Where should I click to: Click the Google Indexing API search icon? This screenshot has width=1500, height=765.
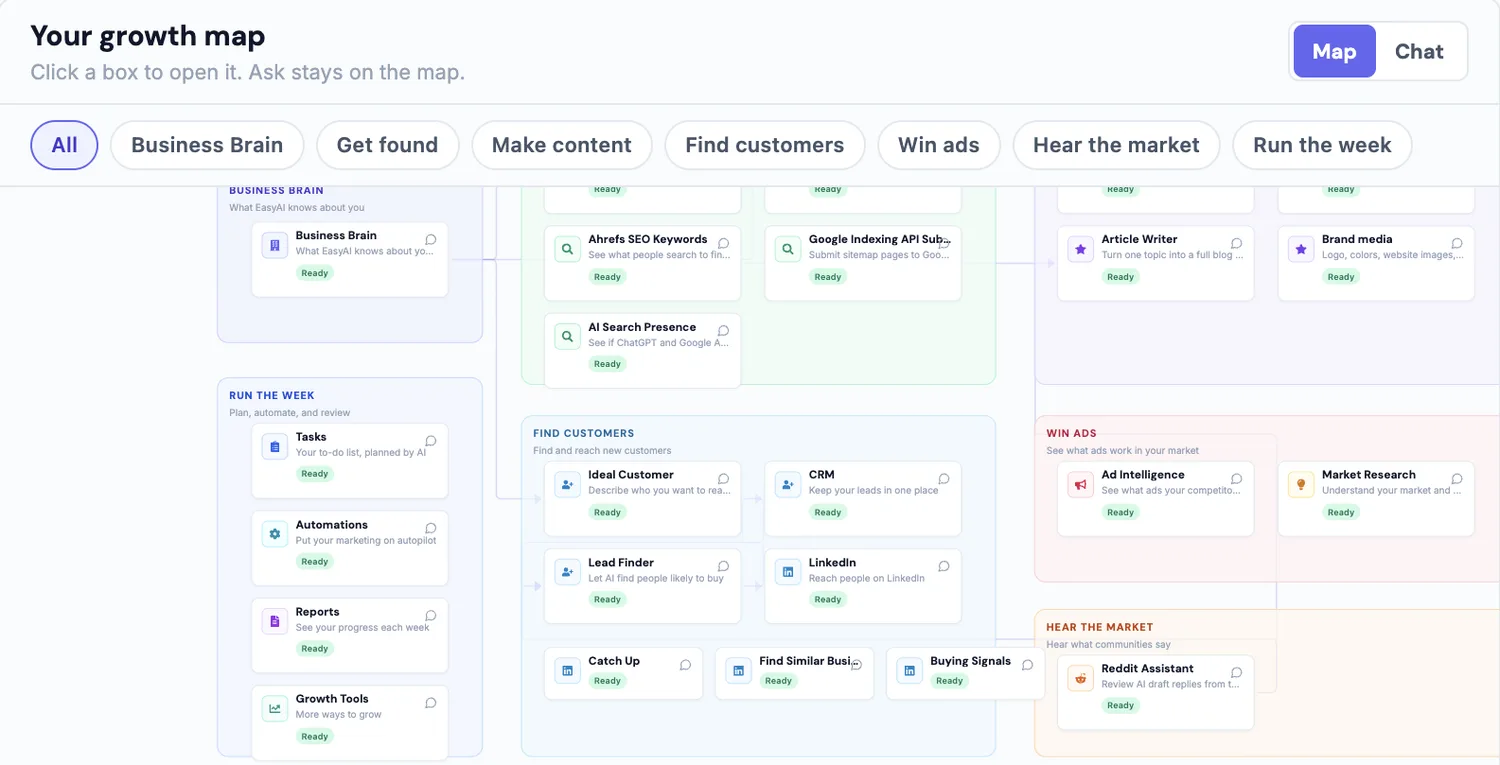[x=788, y=250]
